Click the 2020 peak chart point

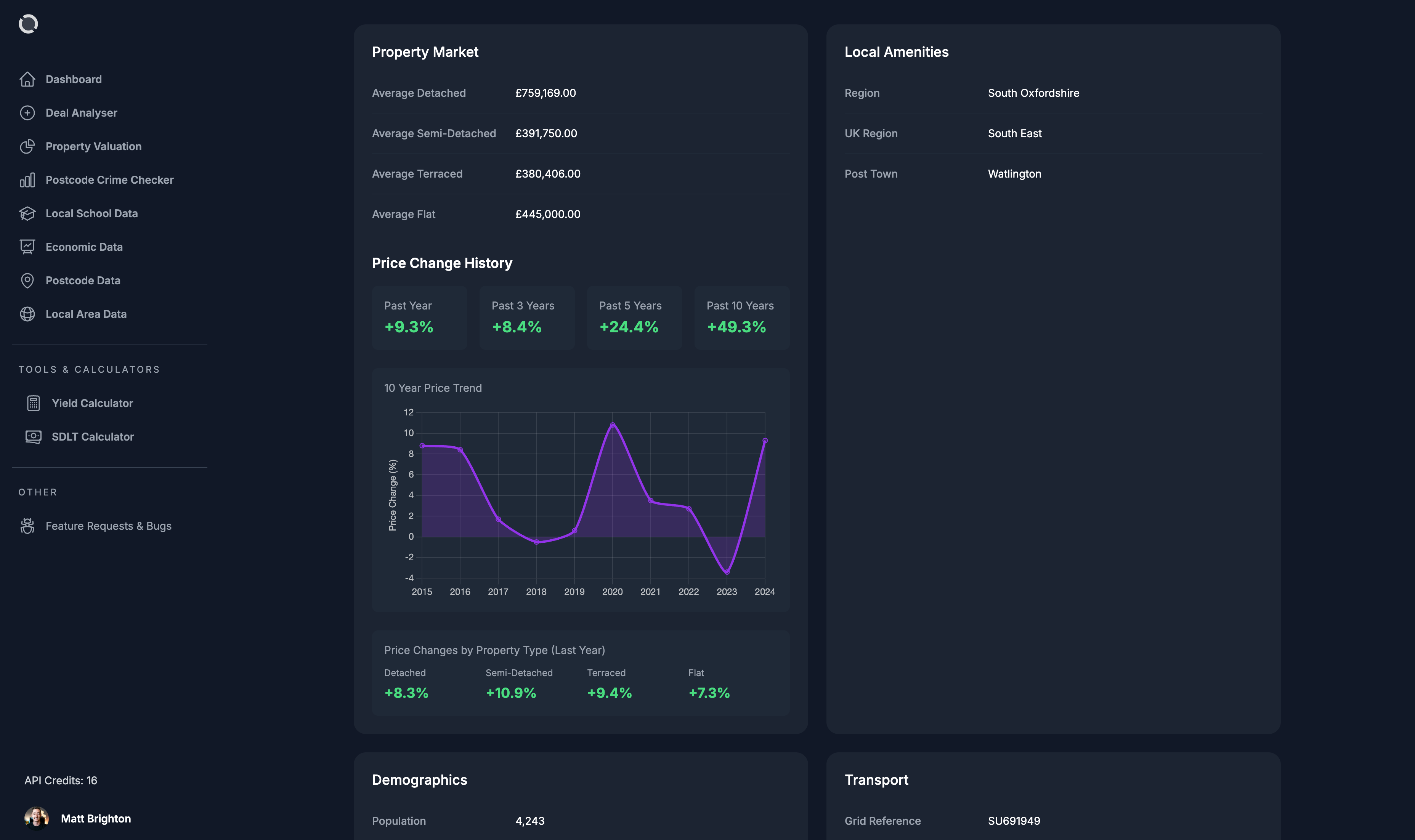613,425
